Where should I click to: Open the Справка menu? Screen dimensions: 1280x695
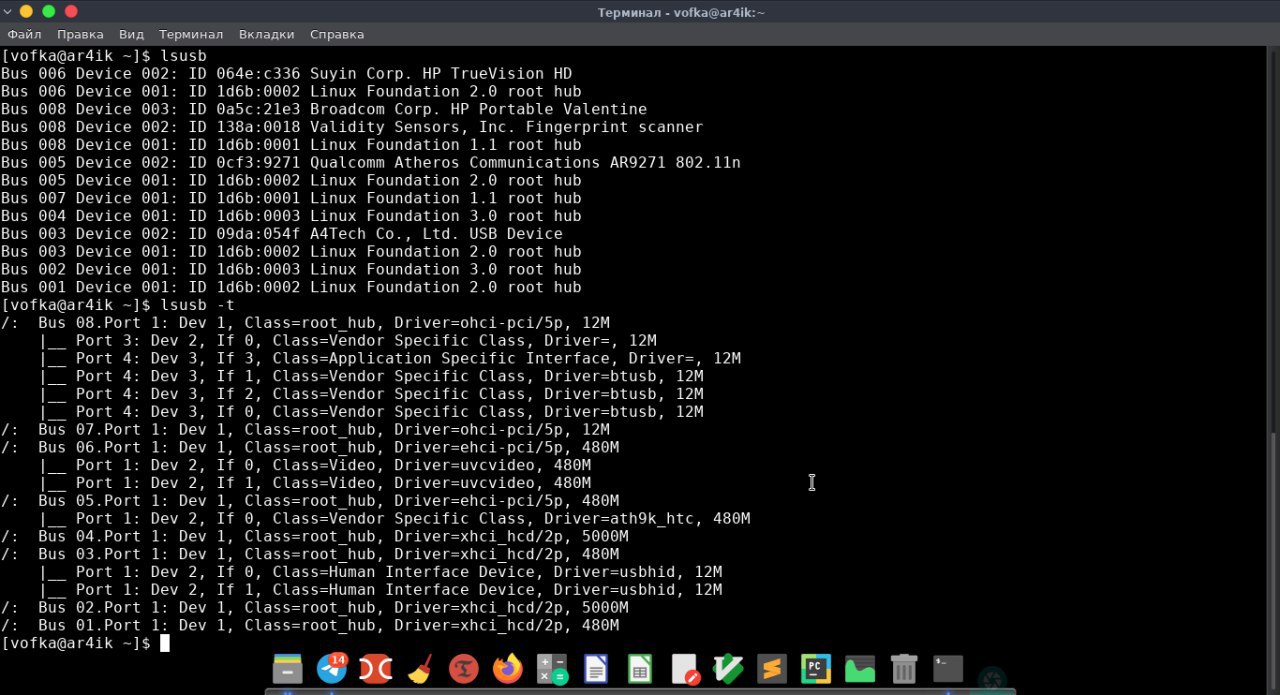tap(337, 34)
